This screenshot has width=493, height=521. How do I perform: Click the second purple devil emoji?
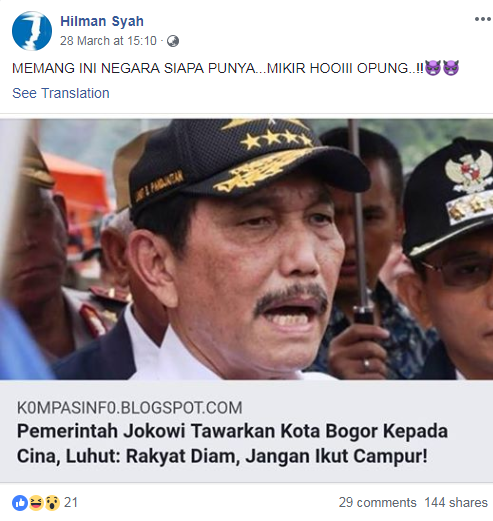coord(451,68)
